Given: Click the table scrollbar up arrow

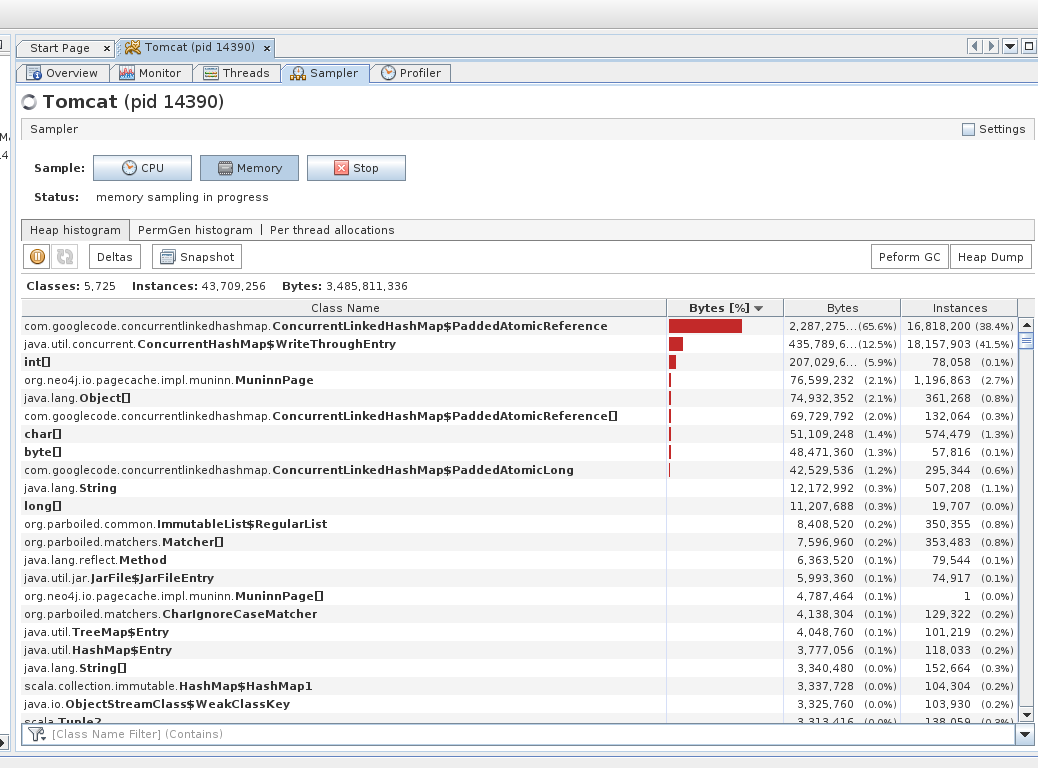Looking at the screenshot, I should pyautogui.click(x=1027, y=325).
